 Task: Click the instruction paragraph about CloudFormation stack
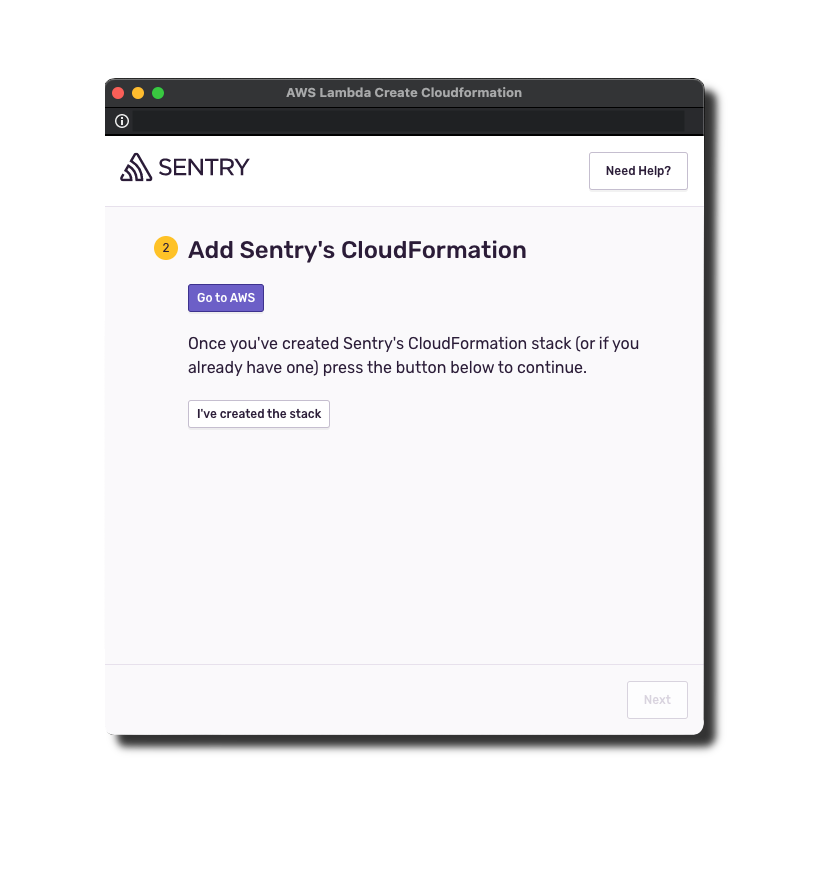point(413,355)
